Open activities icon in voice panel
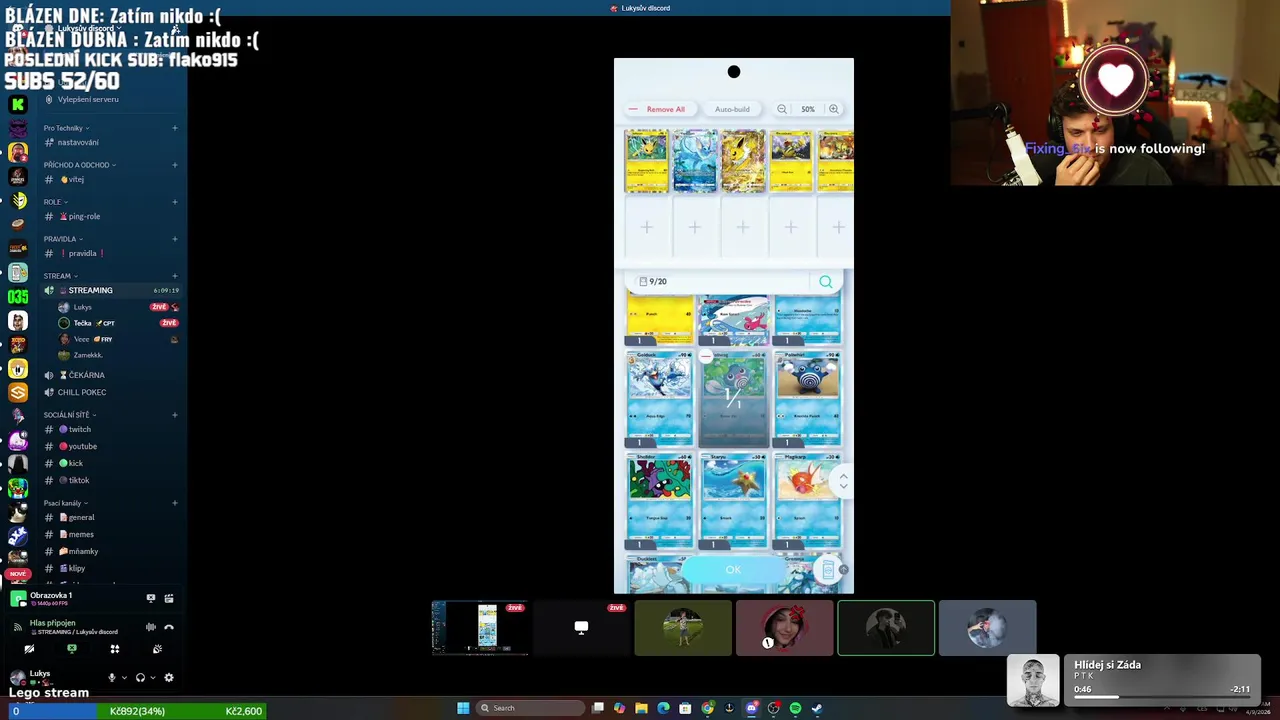 pyautogui.click(x=115, y=649)
